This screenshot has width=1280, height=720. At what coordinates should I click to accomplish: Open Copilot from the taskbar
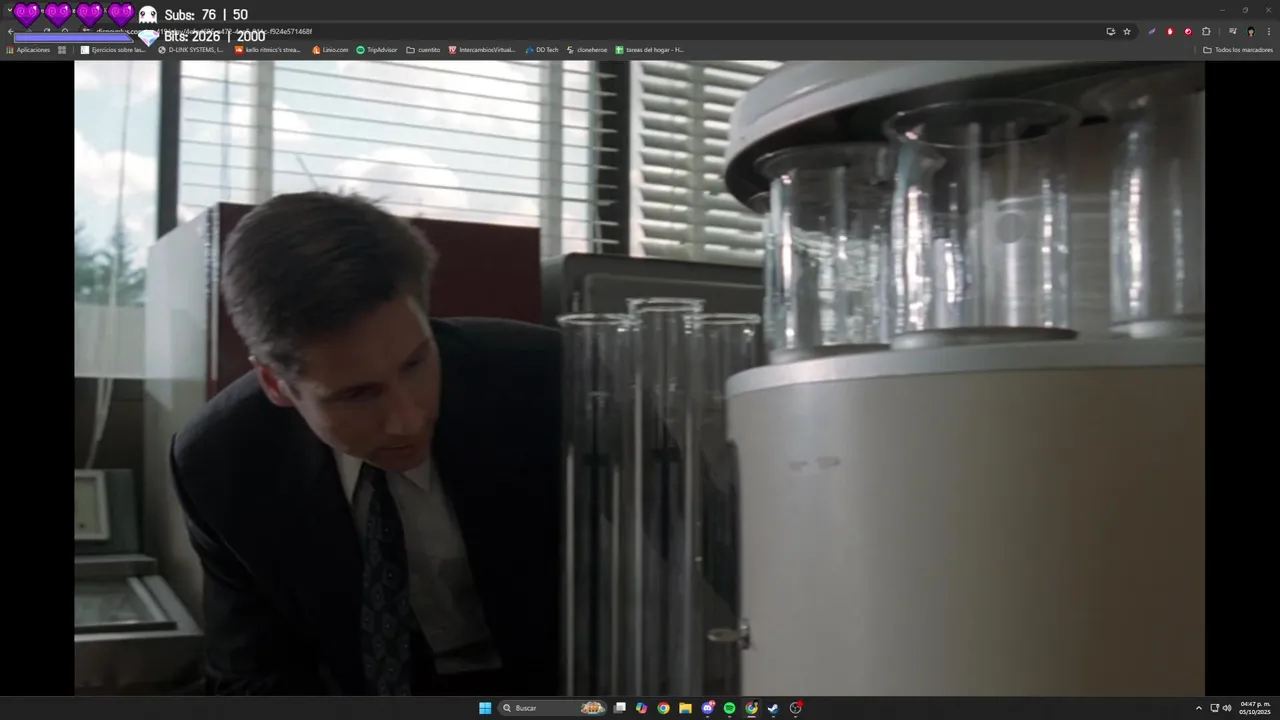coord(641,708)
